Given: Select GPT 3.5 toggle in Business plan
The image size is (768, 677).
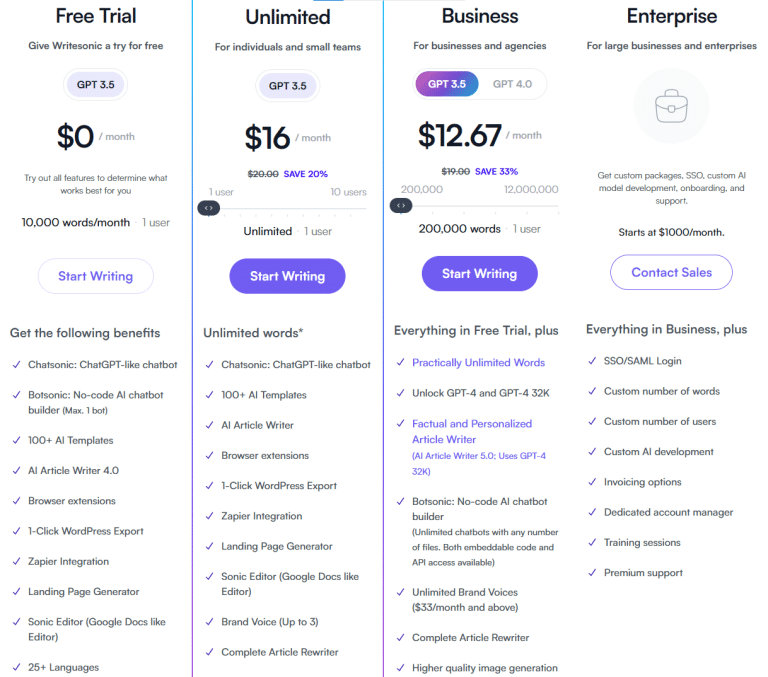Looking at the screenshot, I should pos(447,84).
